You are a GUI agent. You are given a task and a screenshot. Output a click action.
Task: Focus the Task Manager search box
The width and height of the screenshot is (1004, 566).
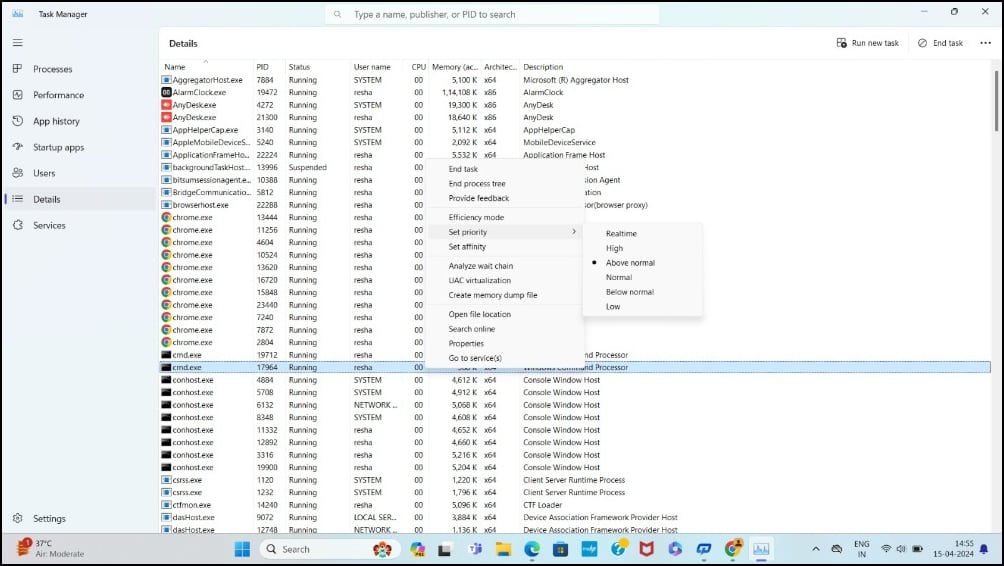492,15
